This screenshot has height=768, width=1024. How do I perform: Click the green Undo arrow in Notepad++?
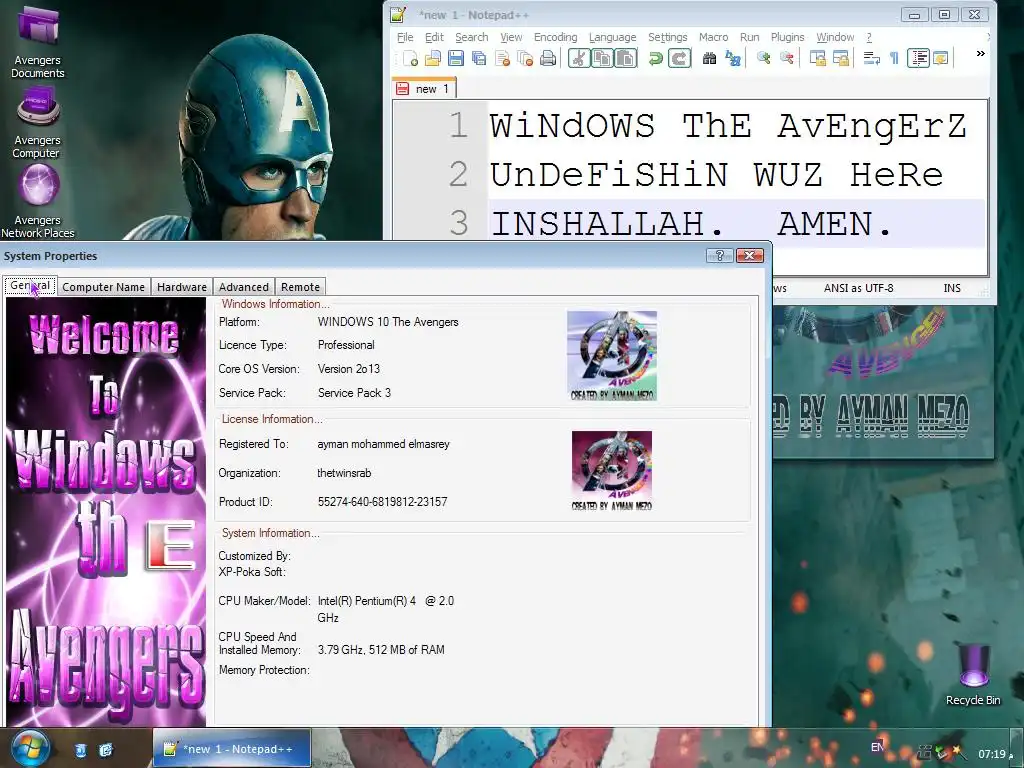tap(655, 59)
